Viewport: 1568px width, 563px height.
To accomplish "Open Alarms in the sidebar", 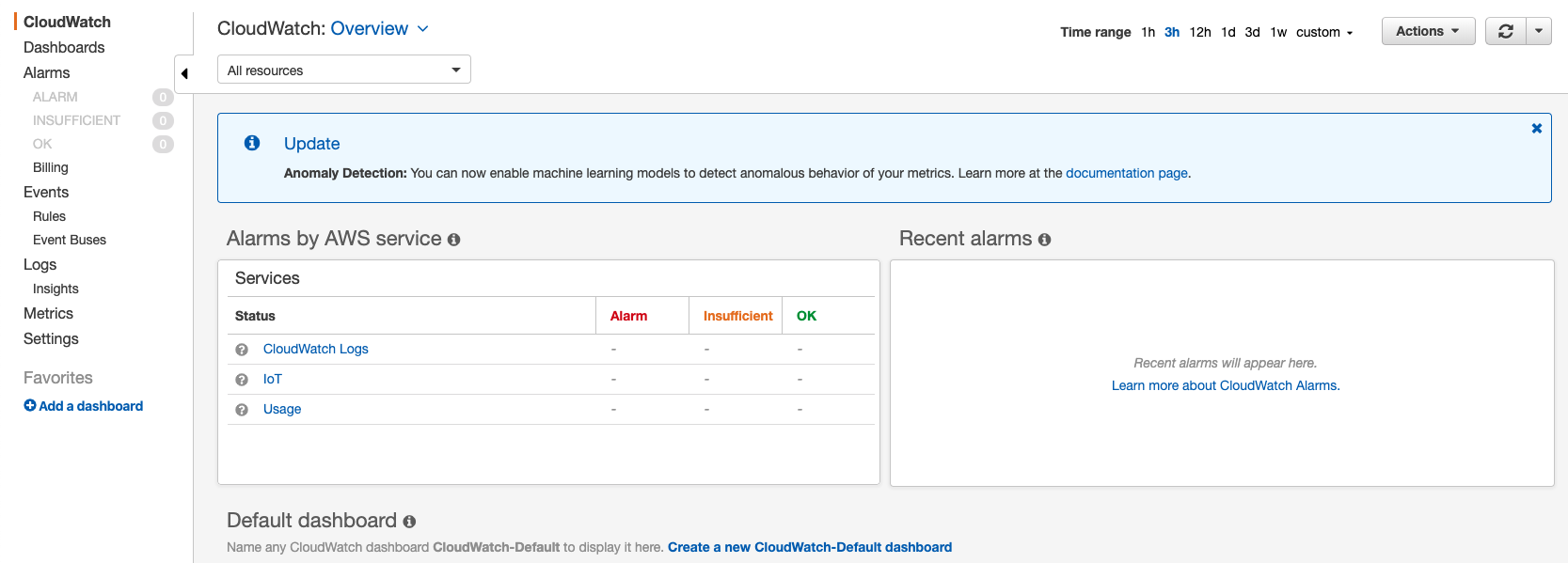I will point(47,72).
